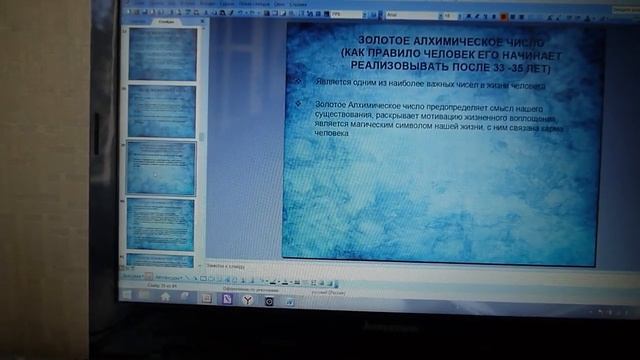Switch to the Слайды tab in the side panel

pos(166,22)
